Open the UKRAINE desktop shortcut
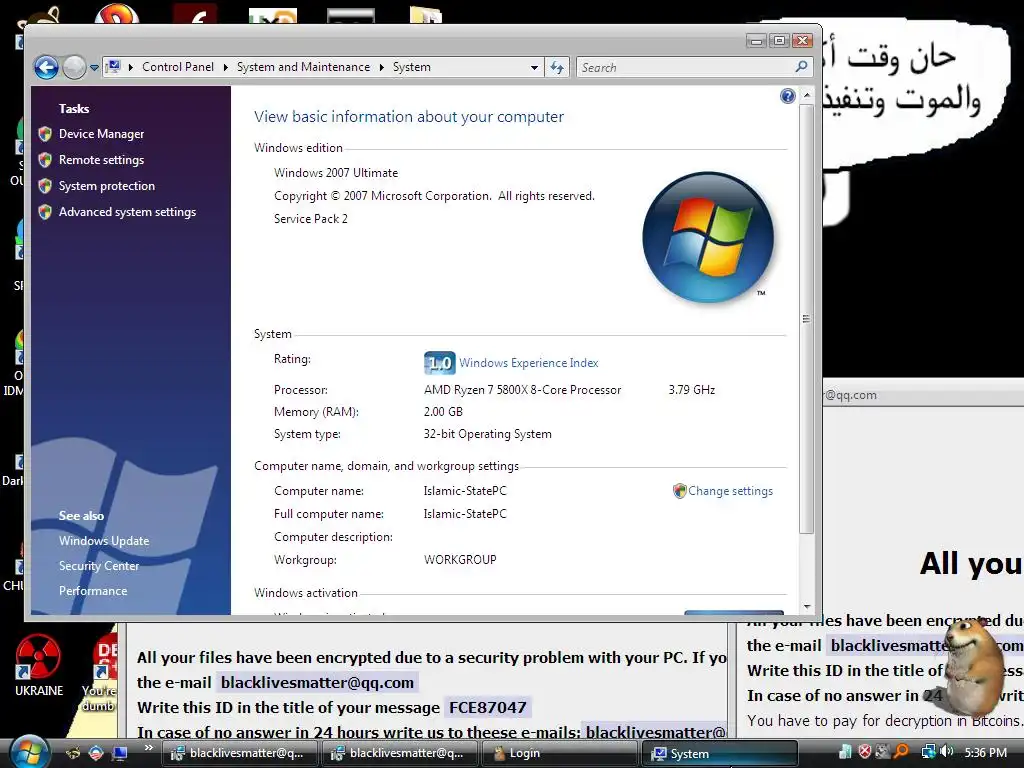 point(39,665)
